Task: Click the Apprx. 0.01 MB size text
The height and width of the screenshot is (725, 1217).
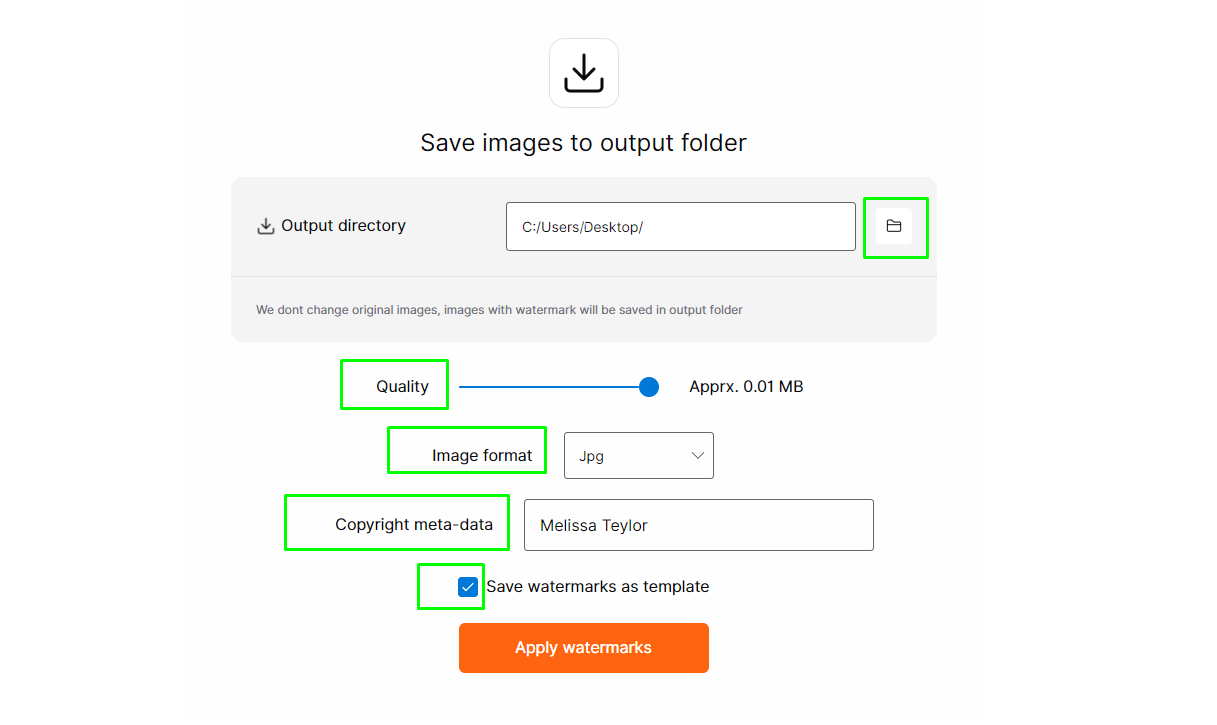Action: coord(746,387)
